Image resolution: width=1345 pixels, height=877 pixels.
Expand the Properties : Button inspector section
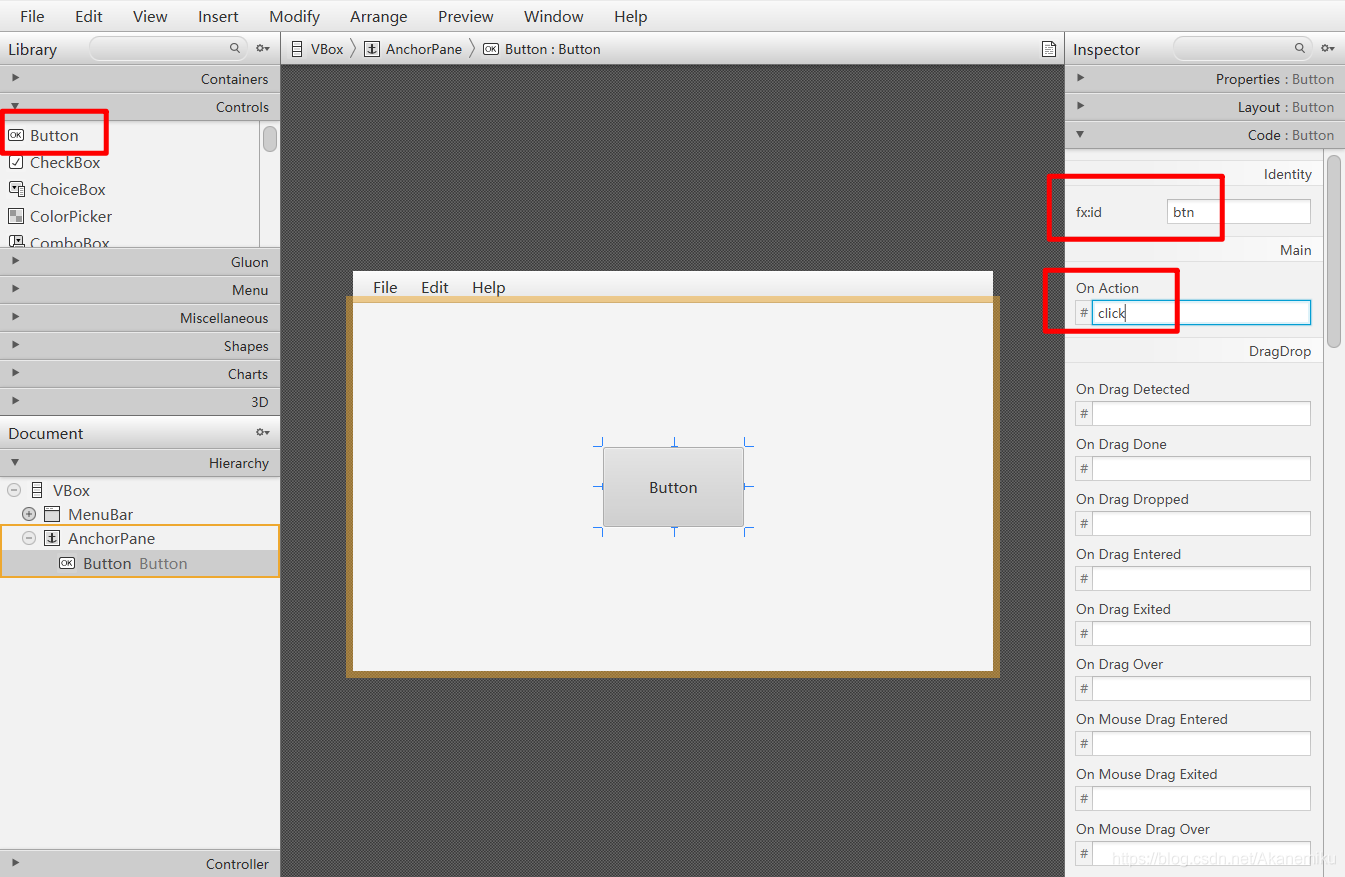(1080, 78)
